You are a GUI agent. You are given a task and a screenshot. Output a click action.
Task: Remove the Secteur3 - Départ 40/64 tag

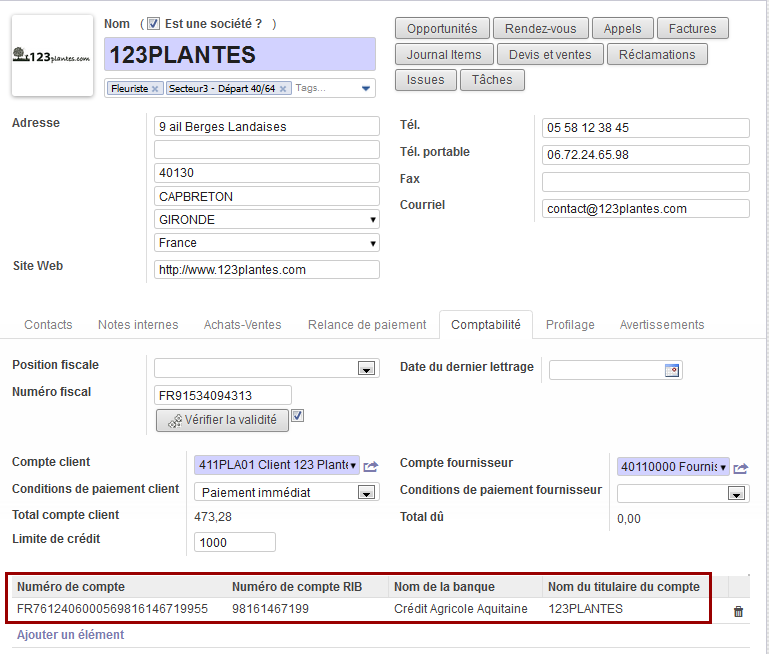(283, 89)
